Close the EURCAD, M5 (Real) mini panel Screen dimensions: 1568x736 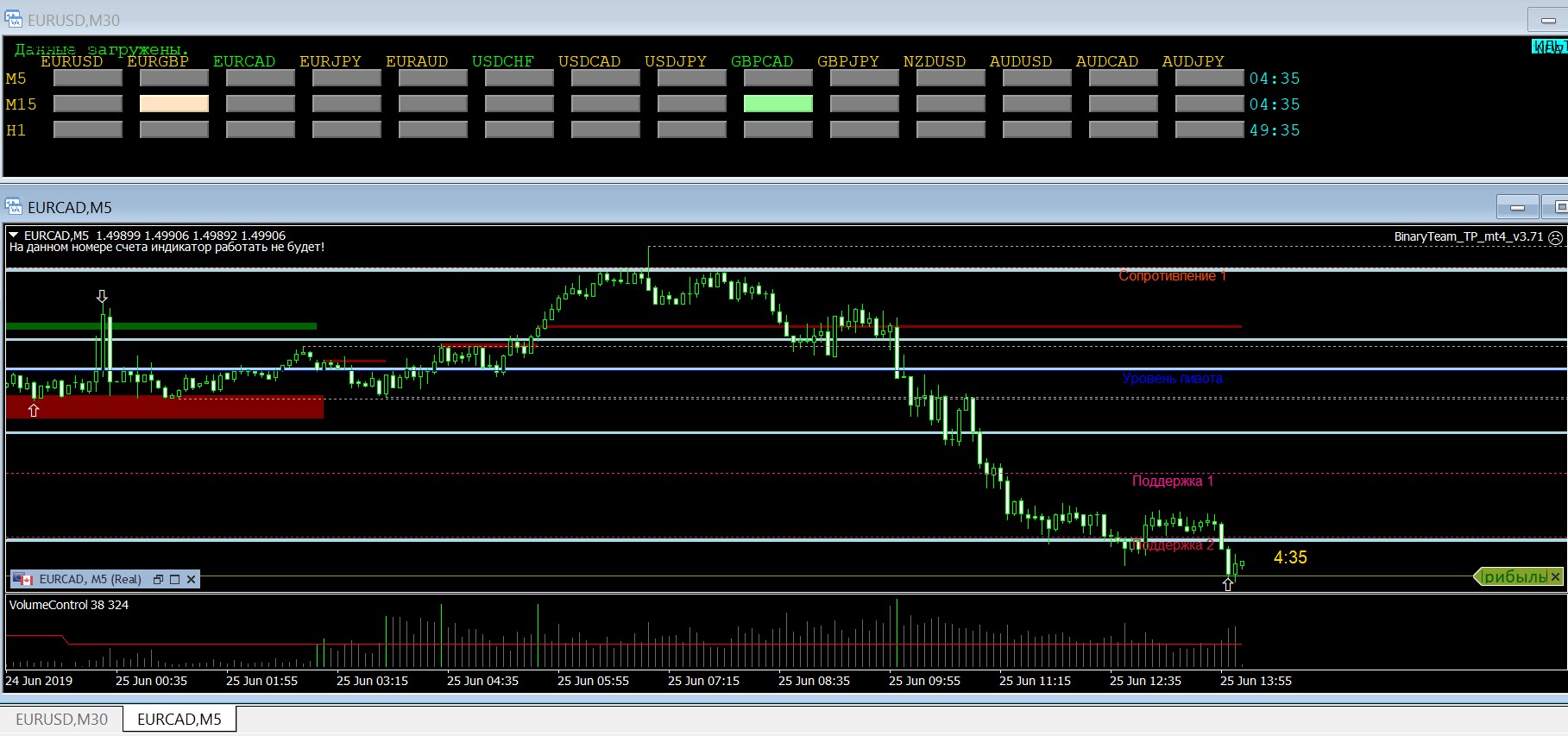[x=191, y=580]
